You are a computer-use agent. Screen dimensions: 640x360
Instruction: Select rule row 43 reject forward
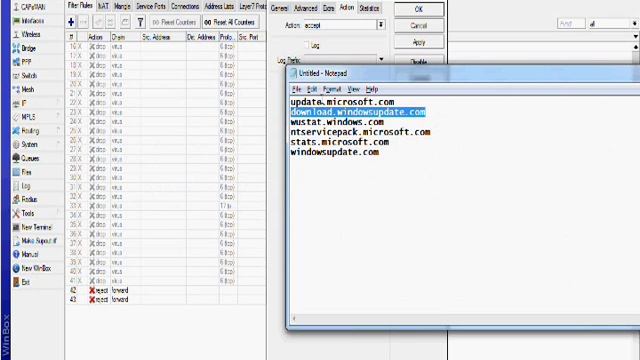(x=165, y=299)
